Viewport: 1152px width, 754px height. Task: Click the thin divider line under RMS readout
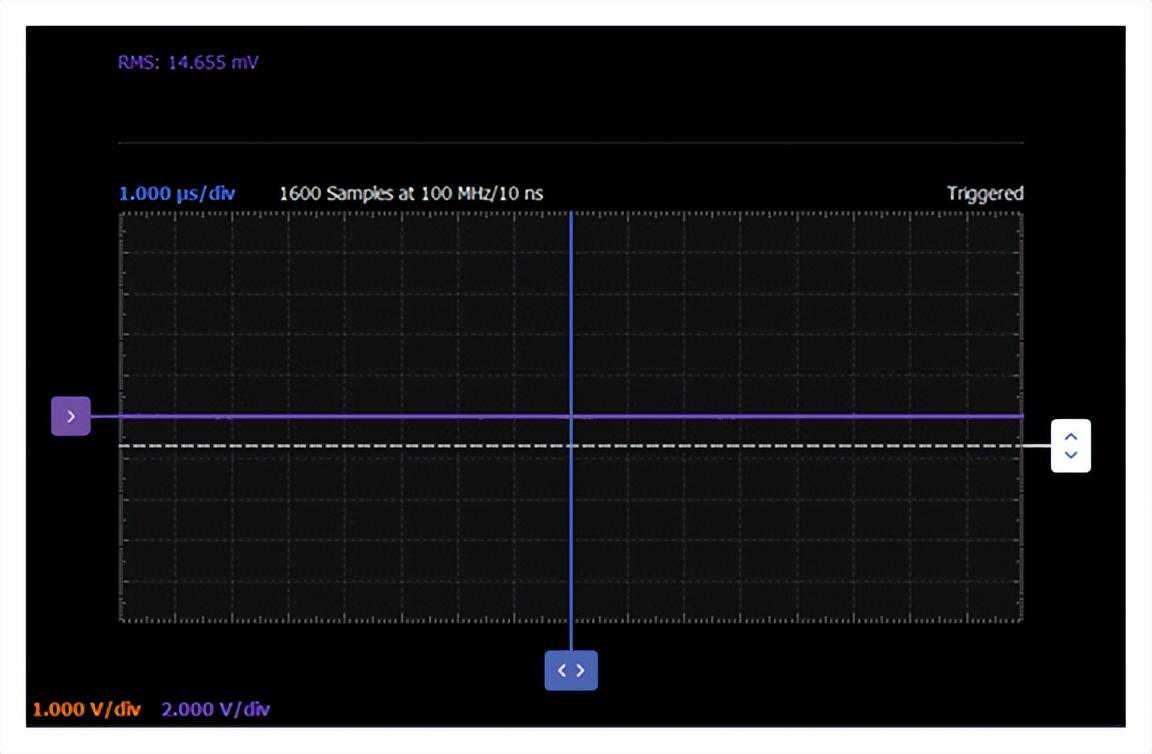[570, 143]
